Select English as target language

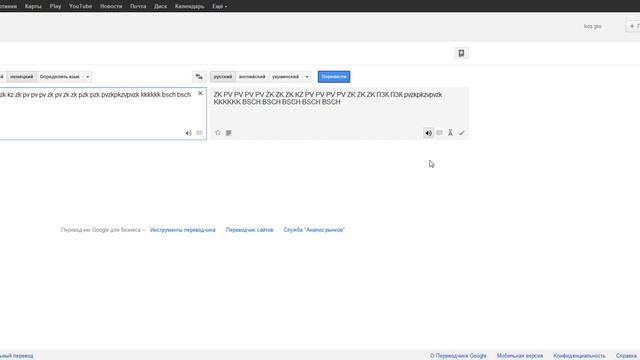pos(252,77)
